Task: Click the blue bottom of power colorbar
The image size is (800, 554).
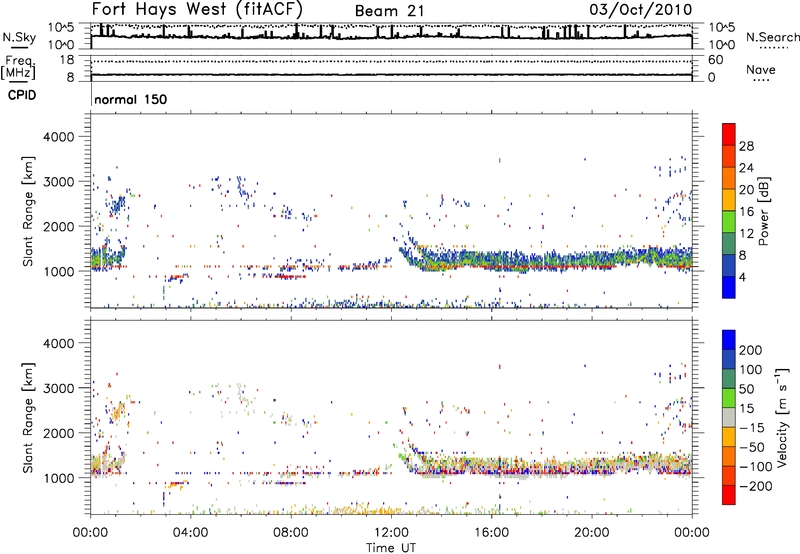Action: pos(729,287)
